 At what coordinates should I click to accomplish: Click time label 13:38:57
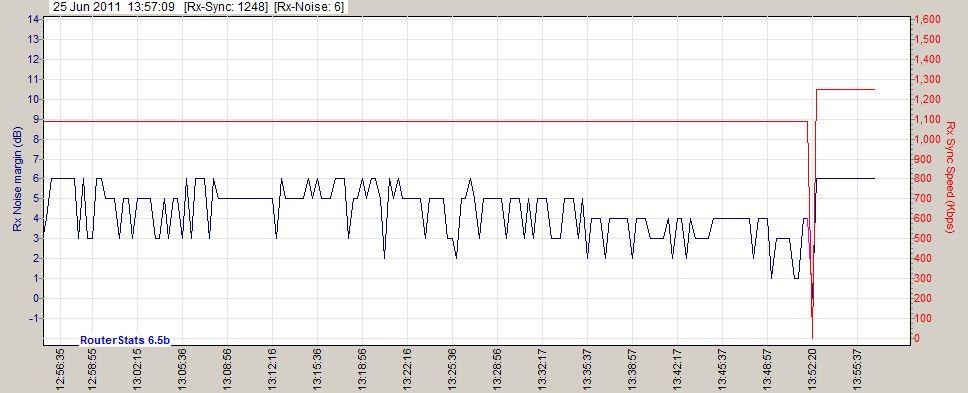point(632,370)
